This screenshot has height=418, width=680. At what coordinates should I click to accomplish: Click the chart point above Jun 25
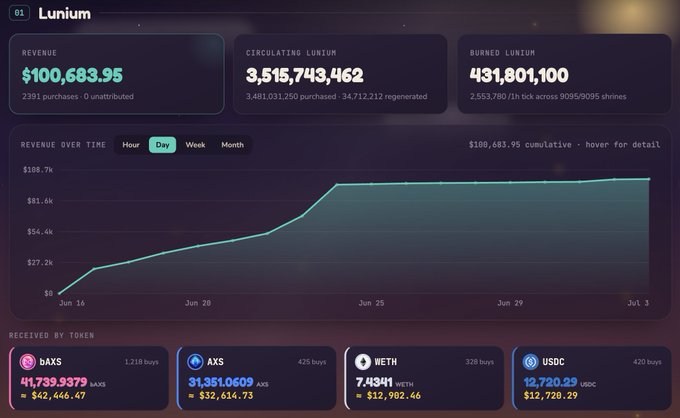372,184
